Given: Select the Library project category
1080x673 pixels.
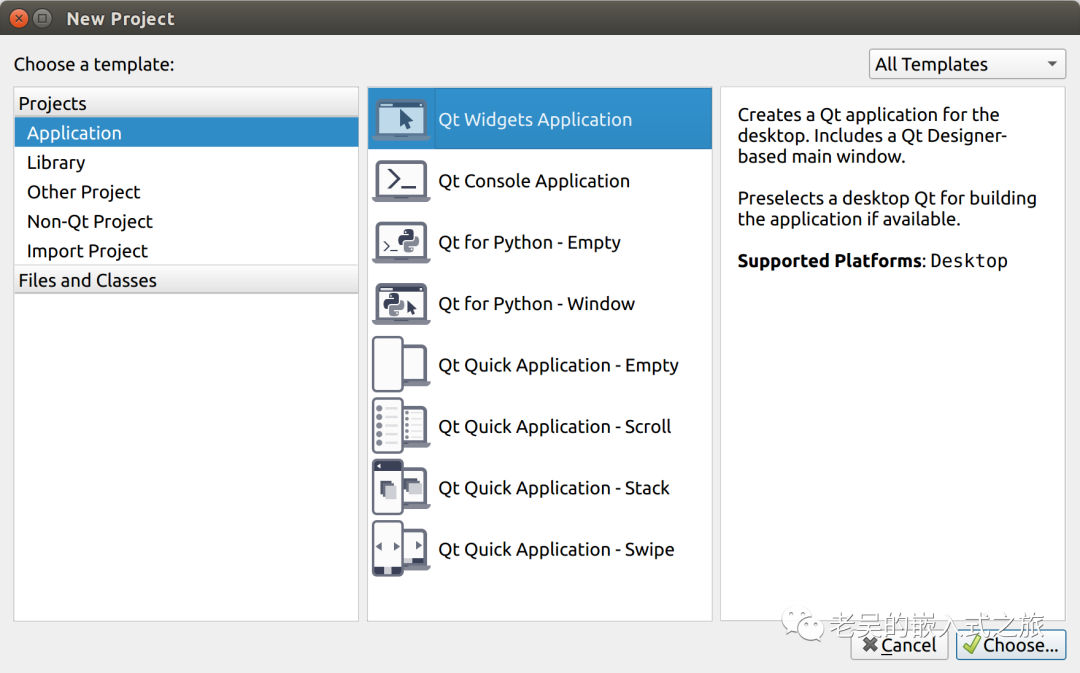Looking at the screenshot, I should (x=186, y=162).
